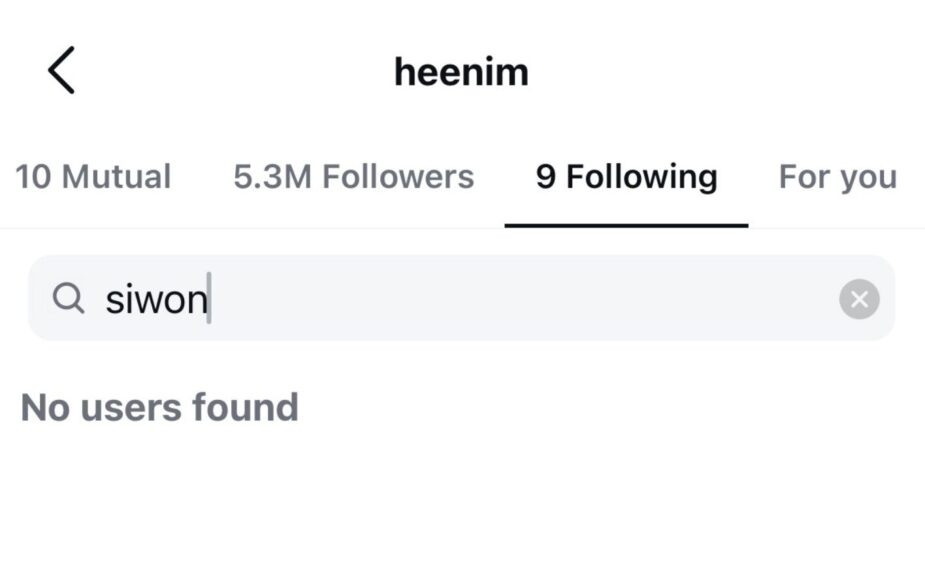The image size is (925, 567).
Task: Open the 5.3M Followers tab
Action: [x=353, y=177]
